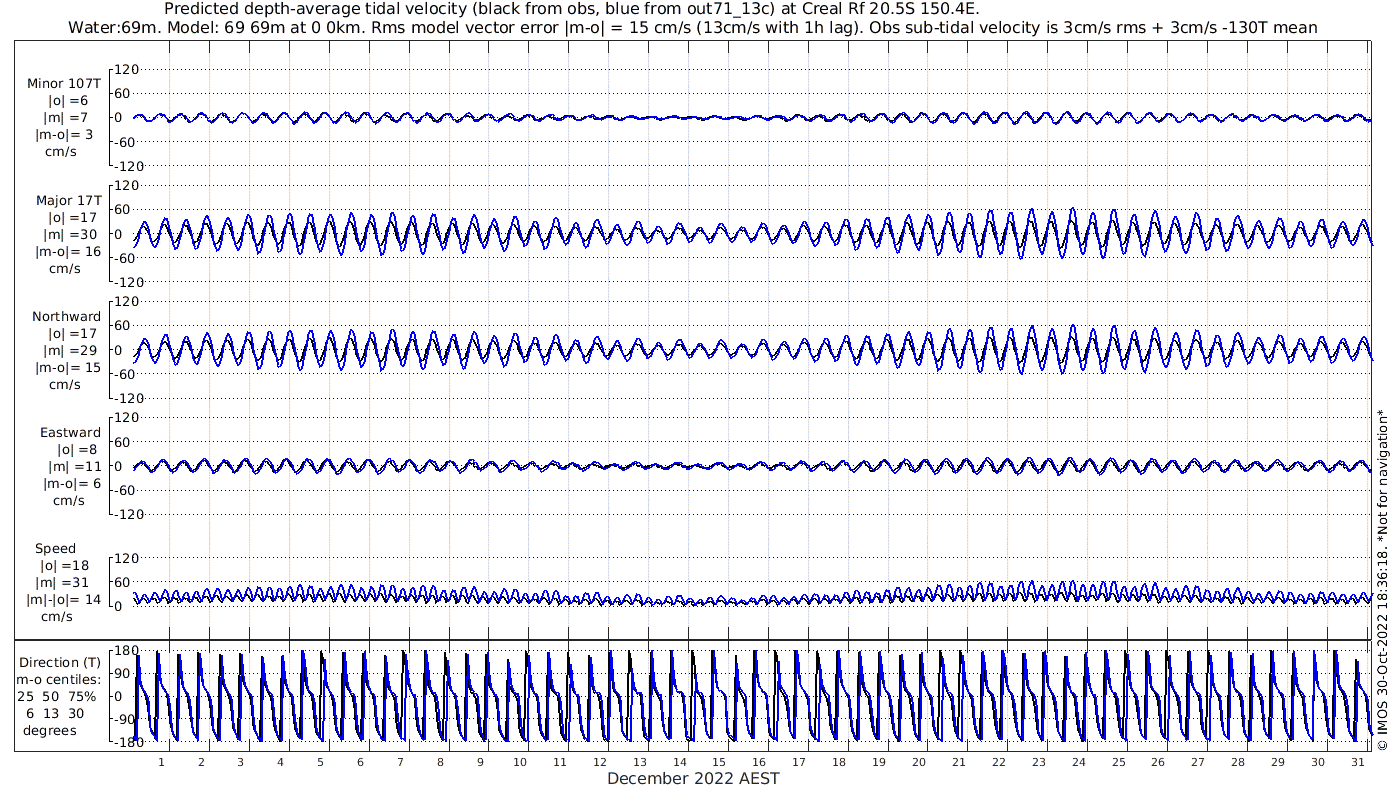Click "|m|-|o|= 14" in the Speed panel
1400x800 pixels.
pos(65,600)
